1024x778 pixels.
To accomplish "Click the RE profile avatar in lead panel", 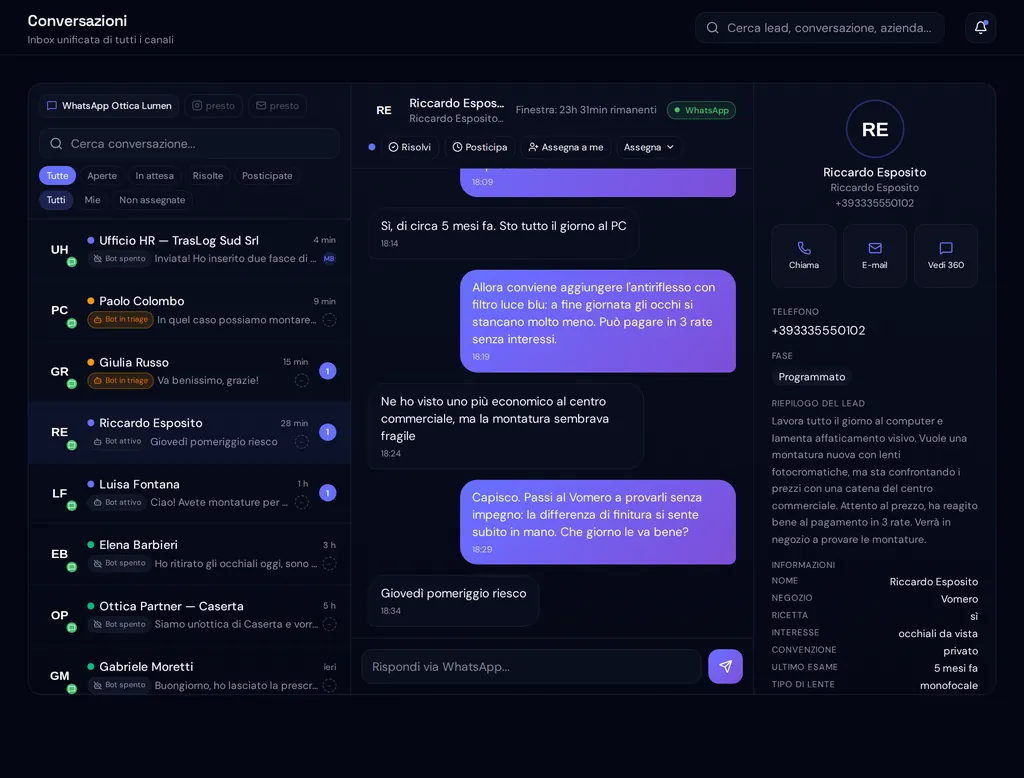I will point(874,129).
